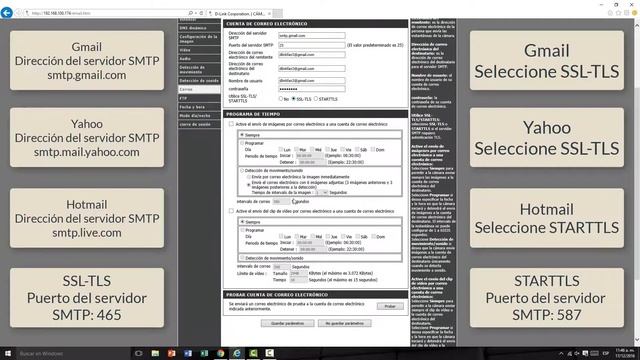Click the SMTP server address field
This screenshot has width=640, height=360.
coord(311,36)
